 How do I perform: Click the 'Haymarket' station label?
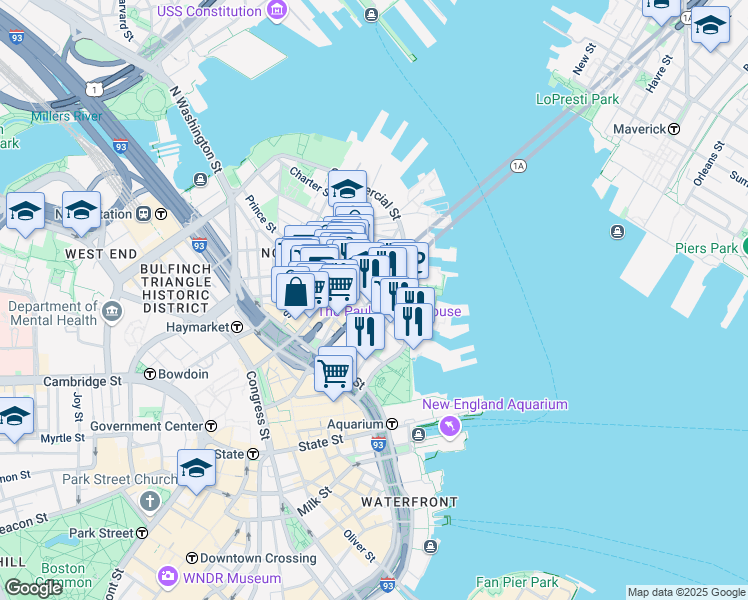click(197, 327)
